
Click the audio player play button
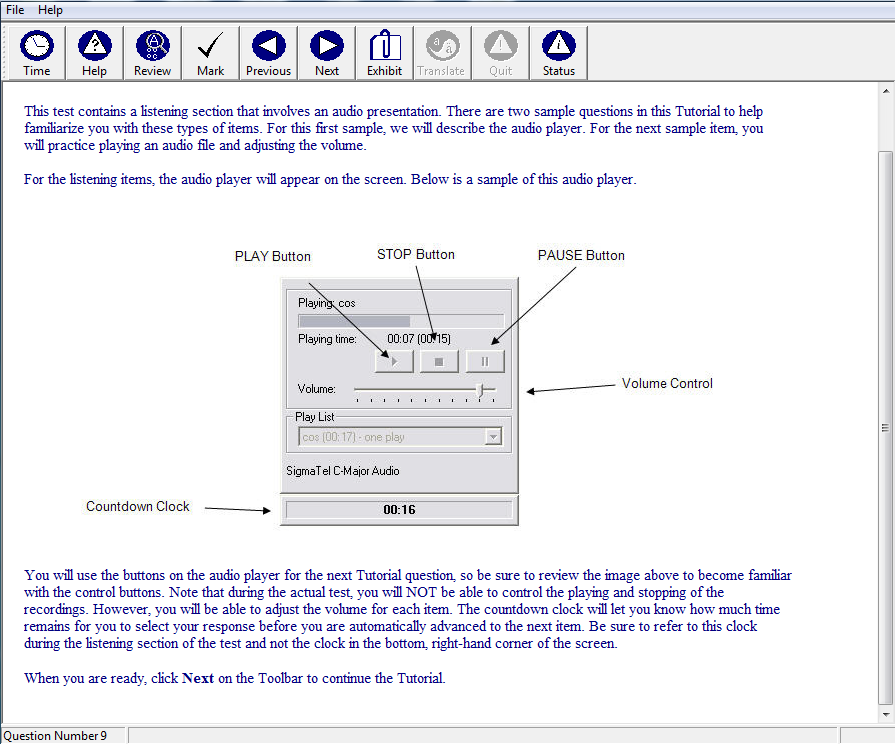pyautogui.click(x=394, y=361)
